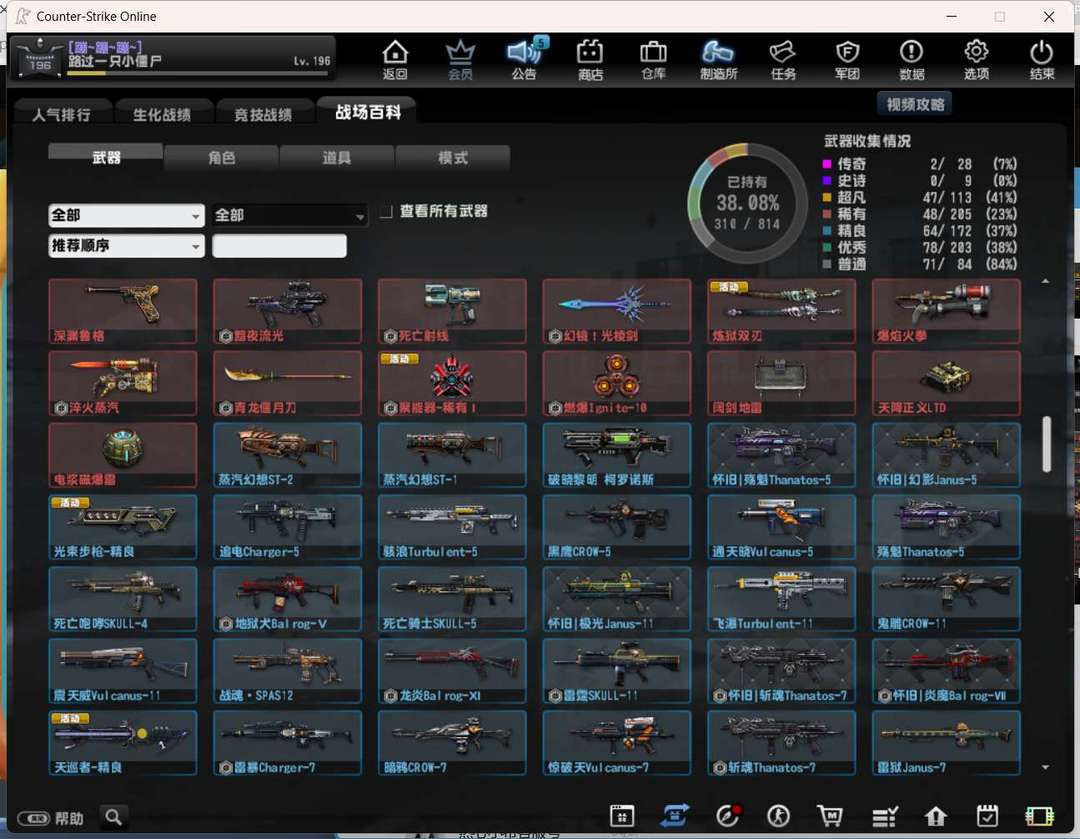The height and width of the screenshot is (839, 1080).
Task: Select the 黑鹰CROW-5 weapon card
Action: pyautogui.click(x=616, y=527)
